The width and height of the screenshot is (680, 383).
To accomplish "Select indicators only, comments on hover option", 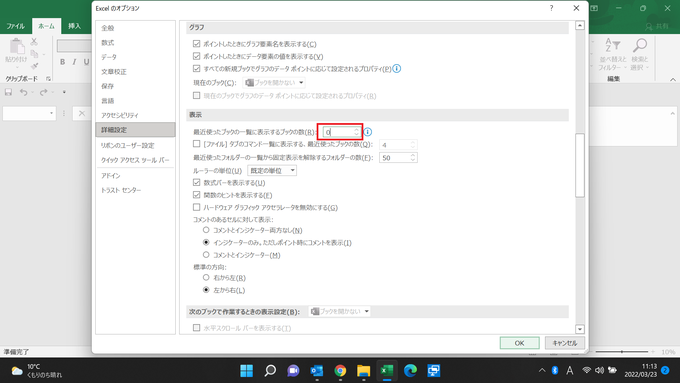I will pyautogui.click(x=206, y=242).
